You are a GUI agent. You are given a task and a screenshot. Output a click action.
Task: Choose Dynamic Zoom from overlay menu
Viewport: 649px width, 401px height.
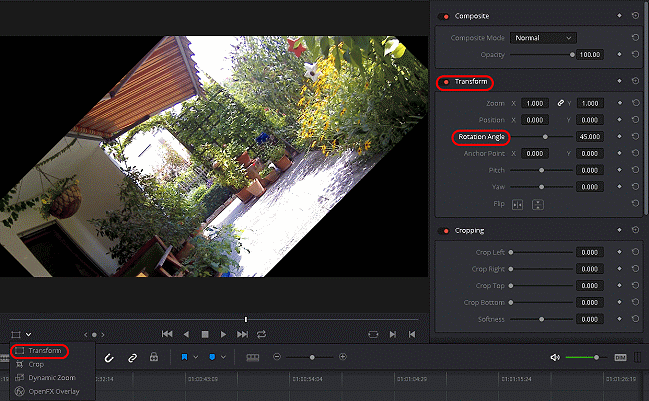[x=52, y=377]
